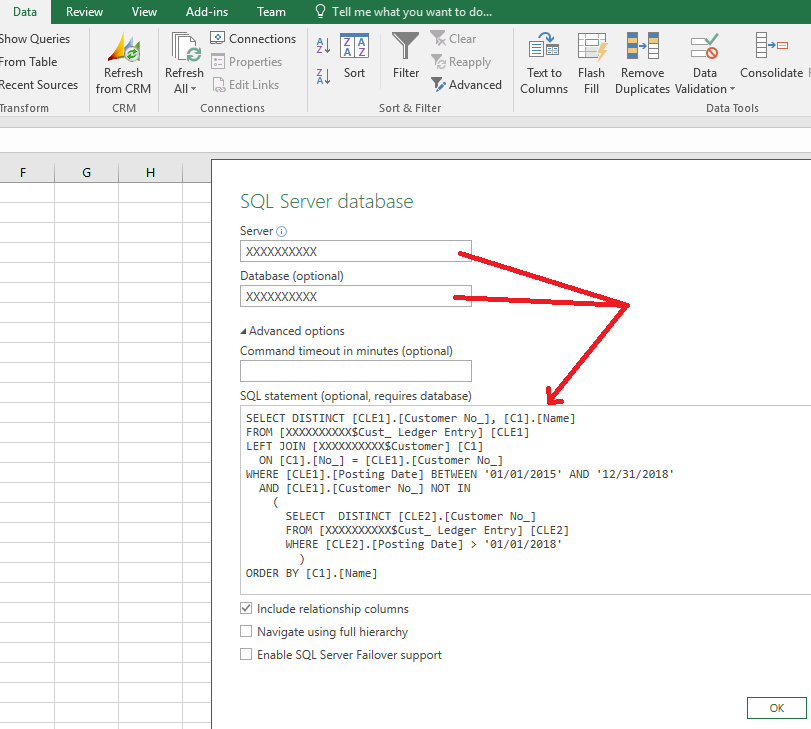Open the Refresh All dropdown arrow
The image size is (811, 729).
pos(193,89)
